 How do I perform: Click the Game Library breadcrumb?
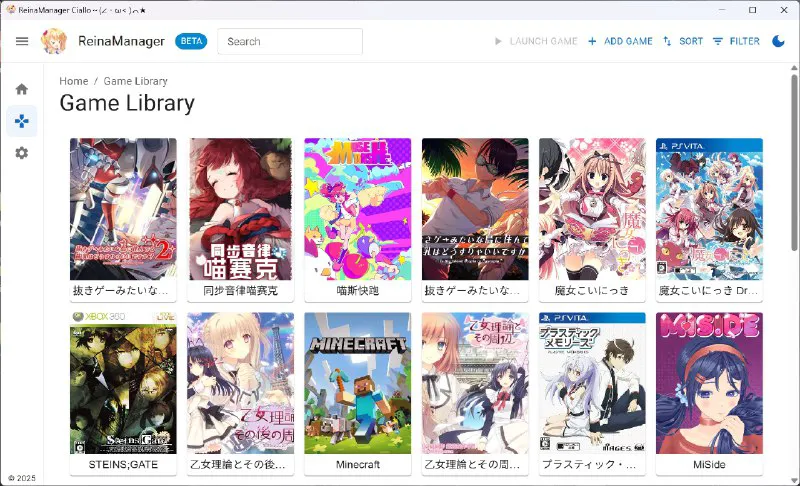pos(135,81)
